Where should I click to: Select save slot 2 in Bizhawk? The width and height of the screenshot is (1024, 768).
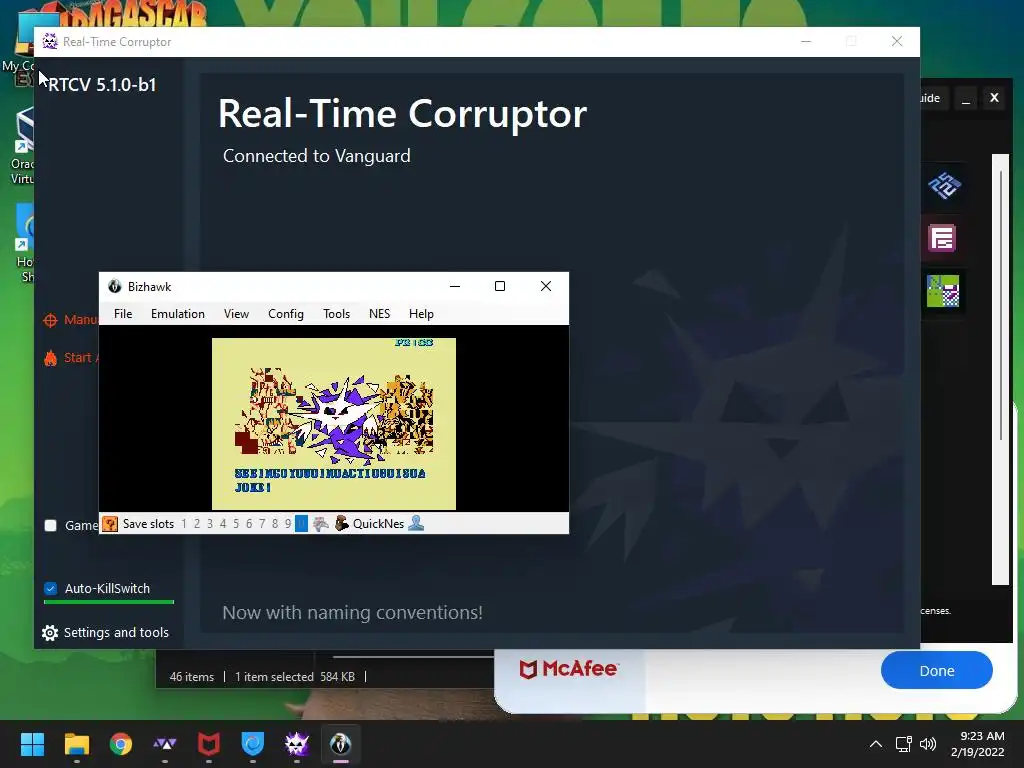click(197, 524)
